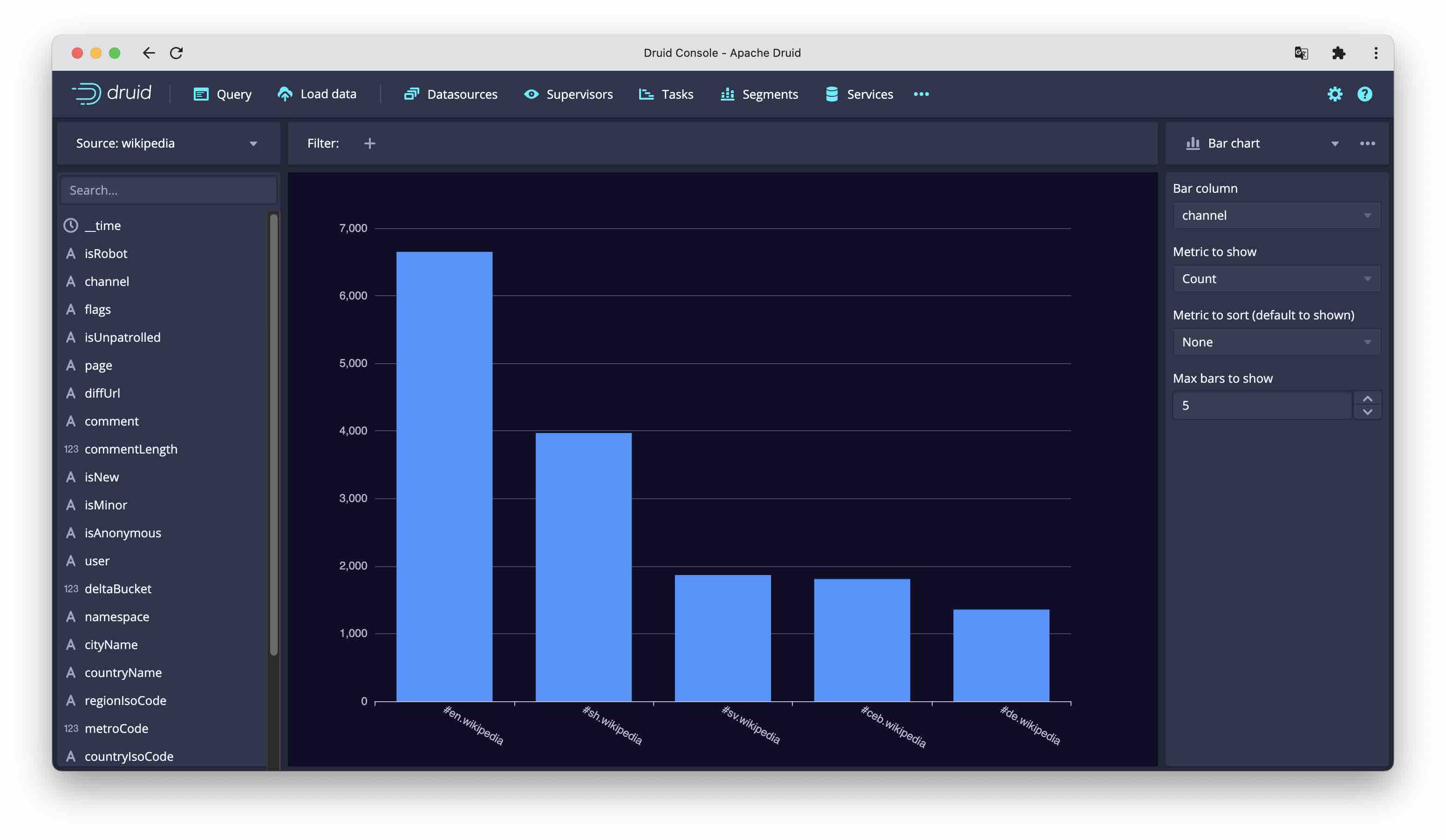
Task: Toggle the isRobot field visibility
Action: point(106,253)
